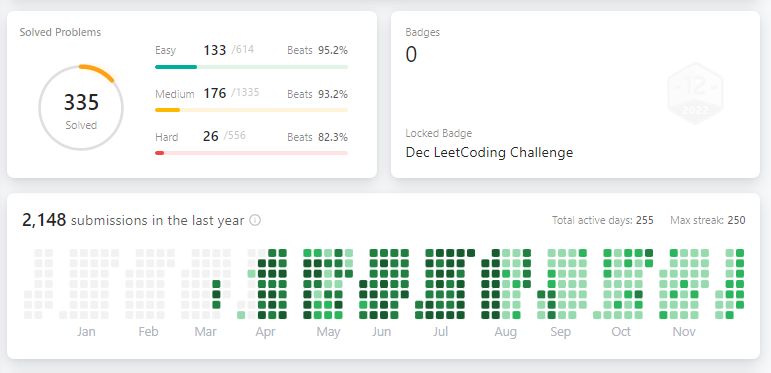This screenshot has height=373, width=771.
Task: Click the Hard red progress bar
Action: [x=251, y=153]
